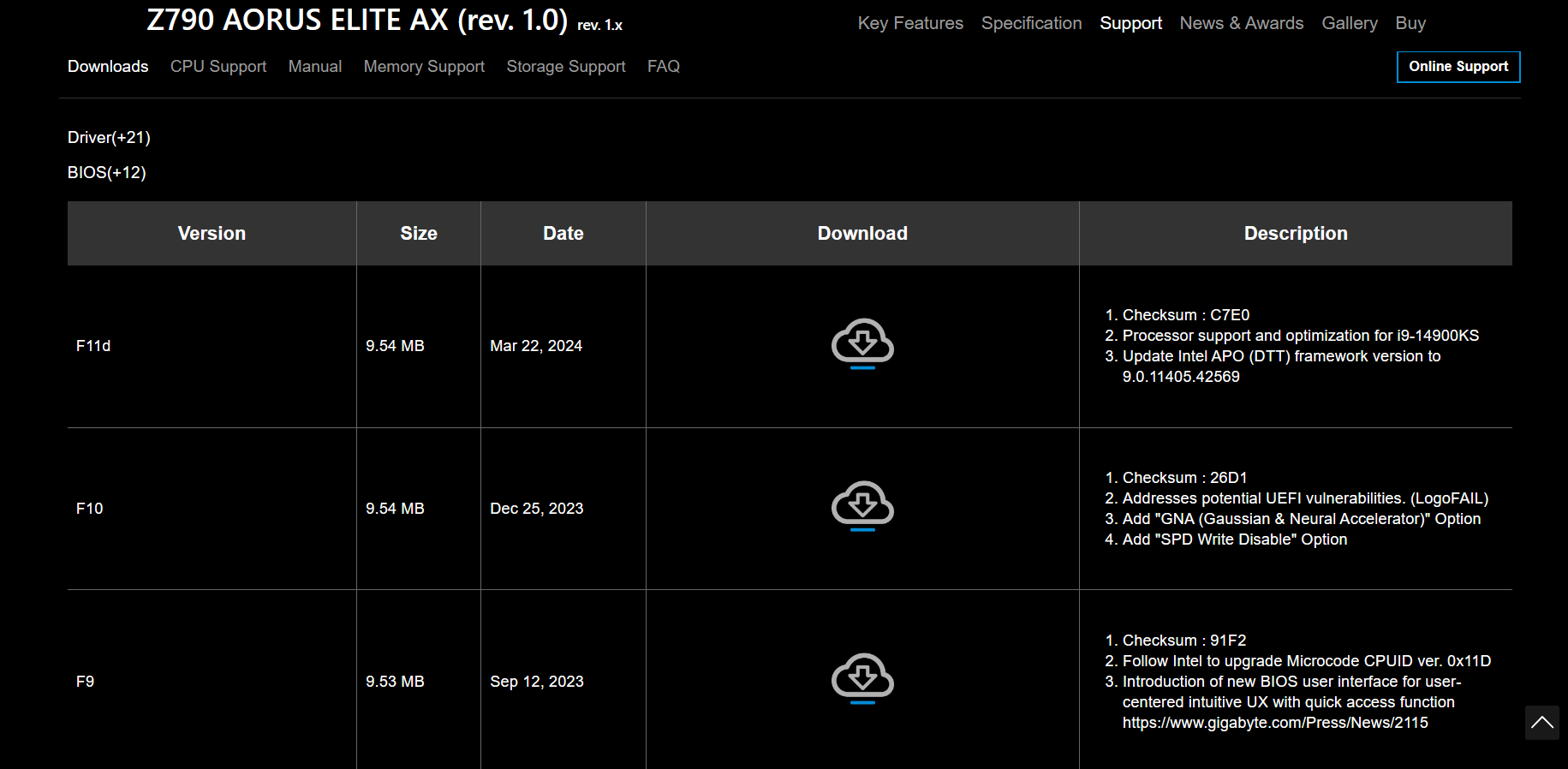The image size is (1568, 769).
Task: View the Gallery page
Action: pos(1350,23)
